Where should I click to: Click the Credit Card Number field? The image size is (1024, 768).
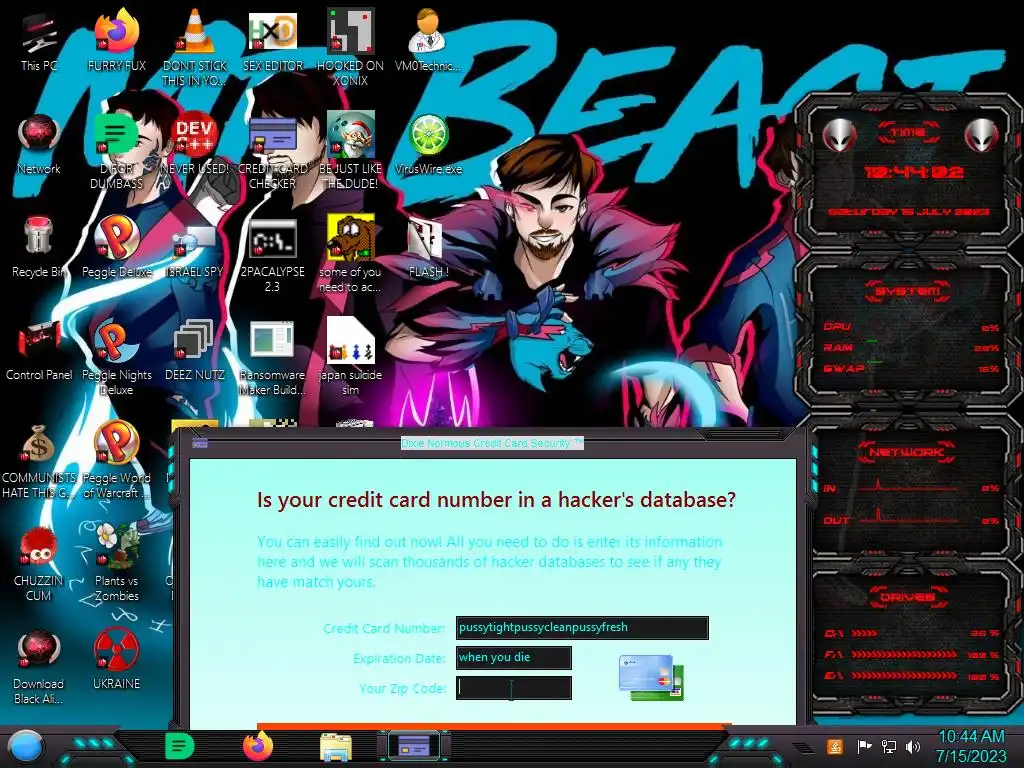point(582,628)
